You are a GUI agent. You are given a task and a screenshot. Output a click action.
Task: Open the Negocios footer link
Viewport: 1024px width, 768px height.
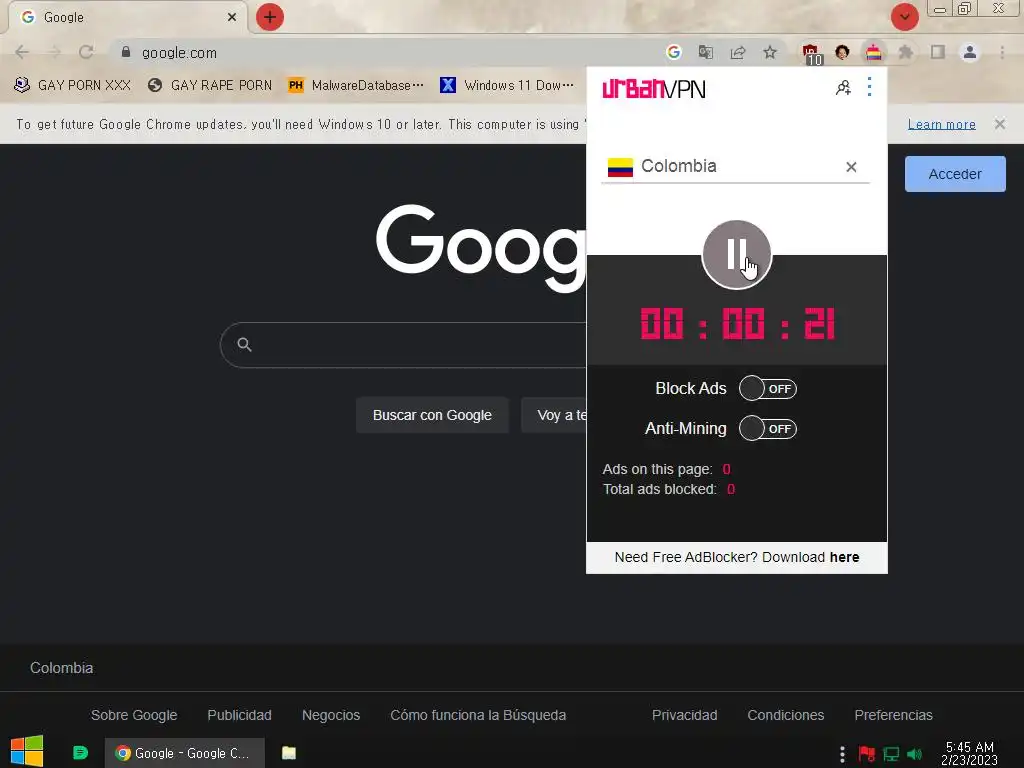point(330,715)
